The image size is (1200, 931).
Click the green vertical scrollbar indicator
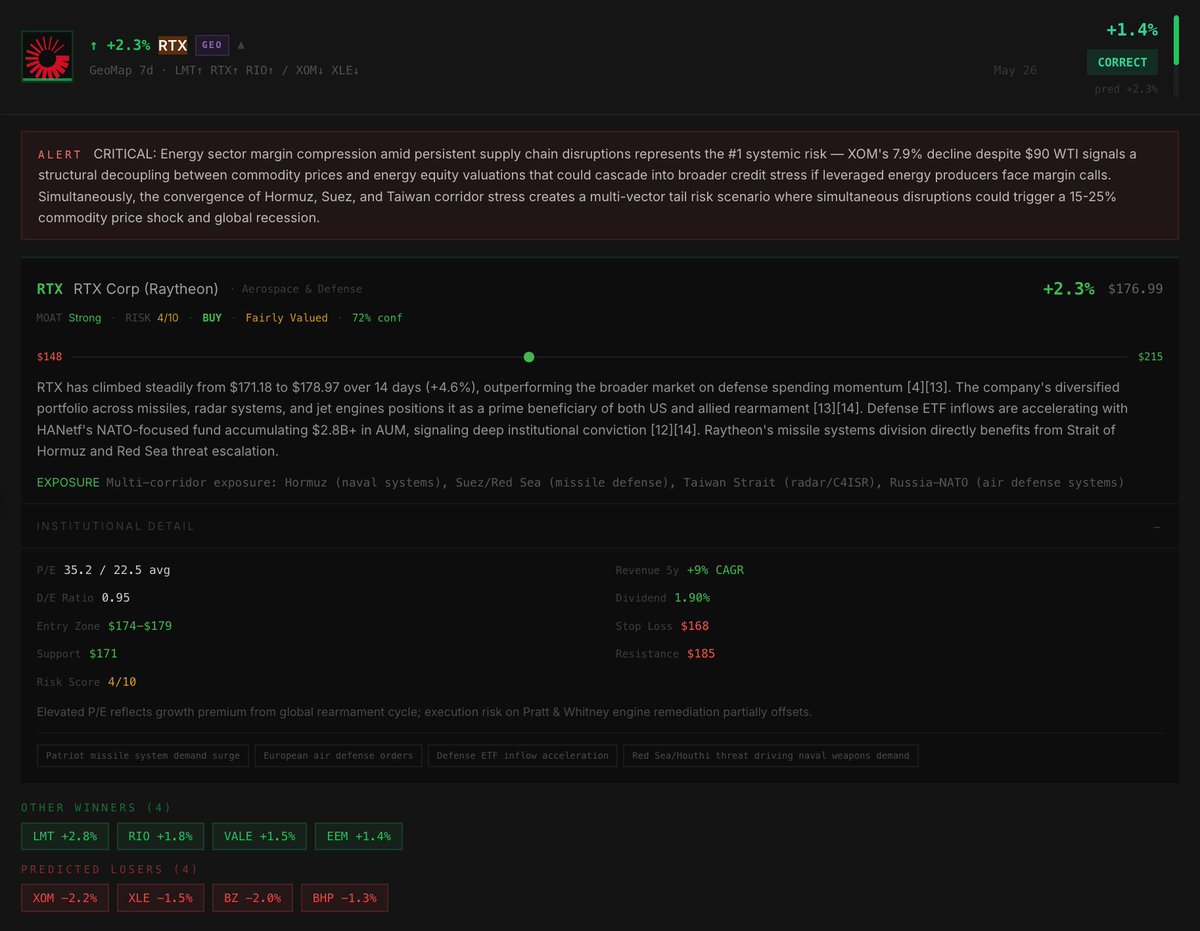1176,40
